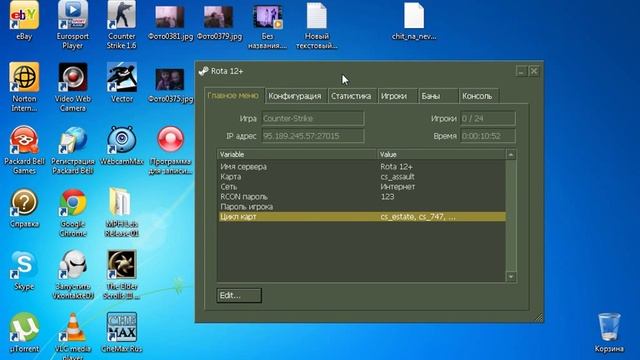Open the Справка help shortcut
The image size is (640, 360).
click(24, 207)
